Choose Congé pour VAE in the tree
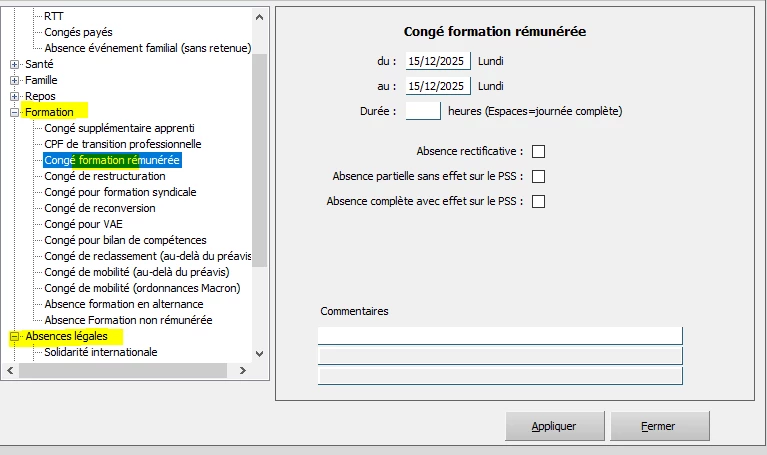 [x=84, y=224]
